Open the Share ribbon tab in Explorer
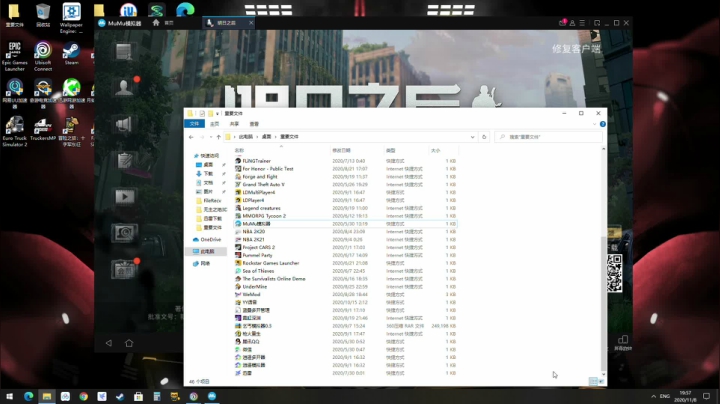The width and height of the screenshot is (720, 404). click(x=234, y=124)
